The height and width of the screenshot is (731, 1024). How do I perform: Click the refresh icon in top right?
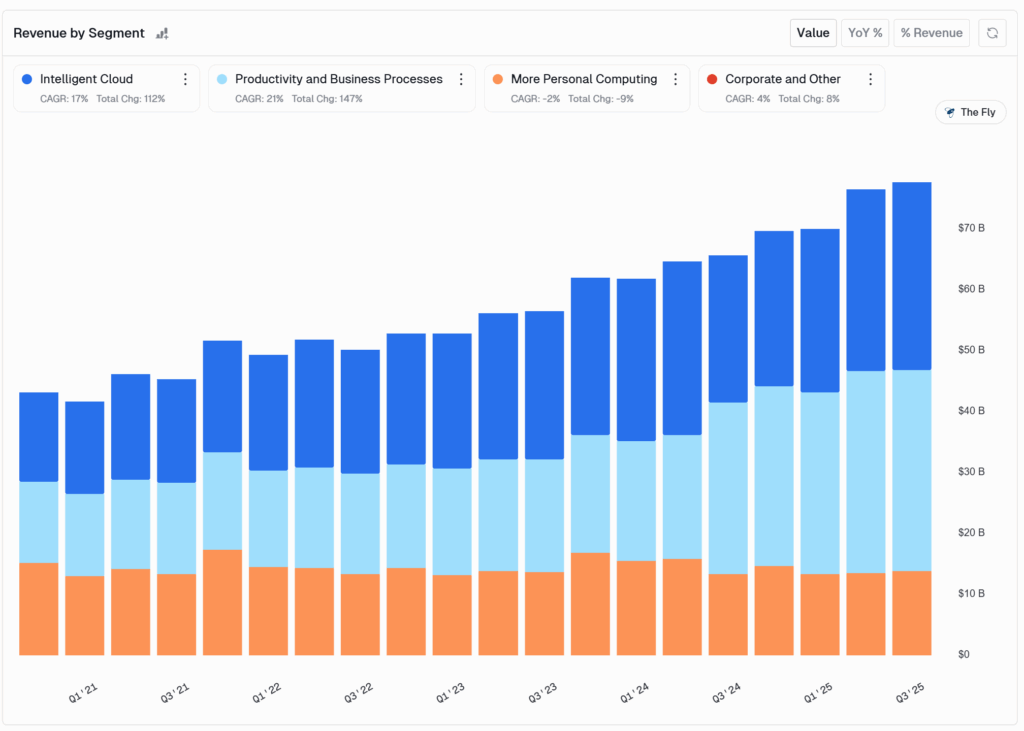click(x=992, y=33)
